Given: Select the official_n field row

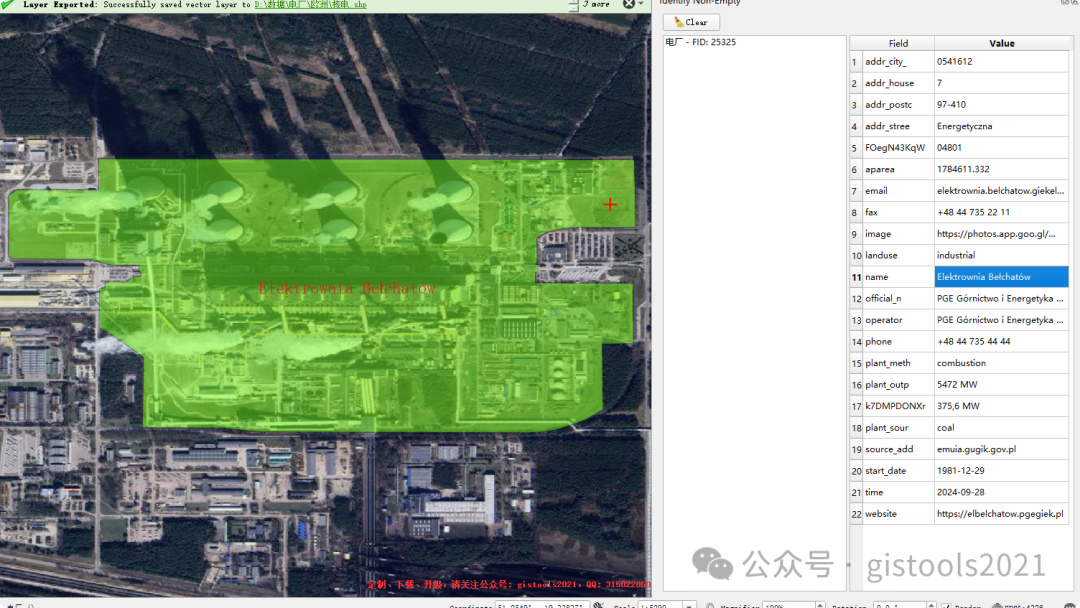Looking at the screenshot, I should 898,298.
